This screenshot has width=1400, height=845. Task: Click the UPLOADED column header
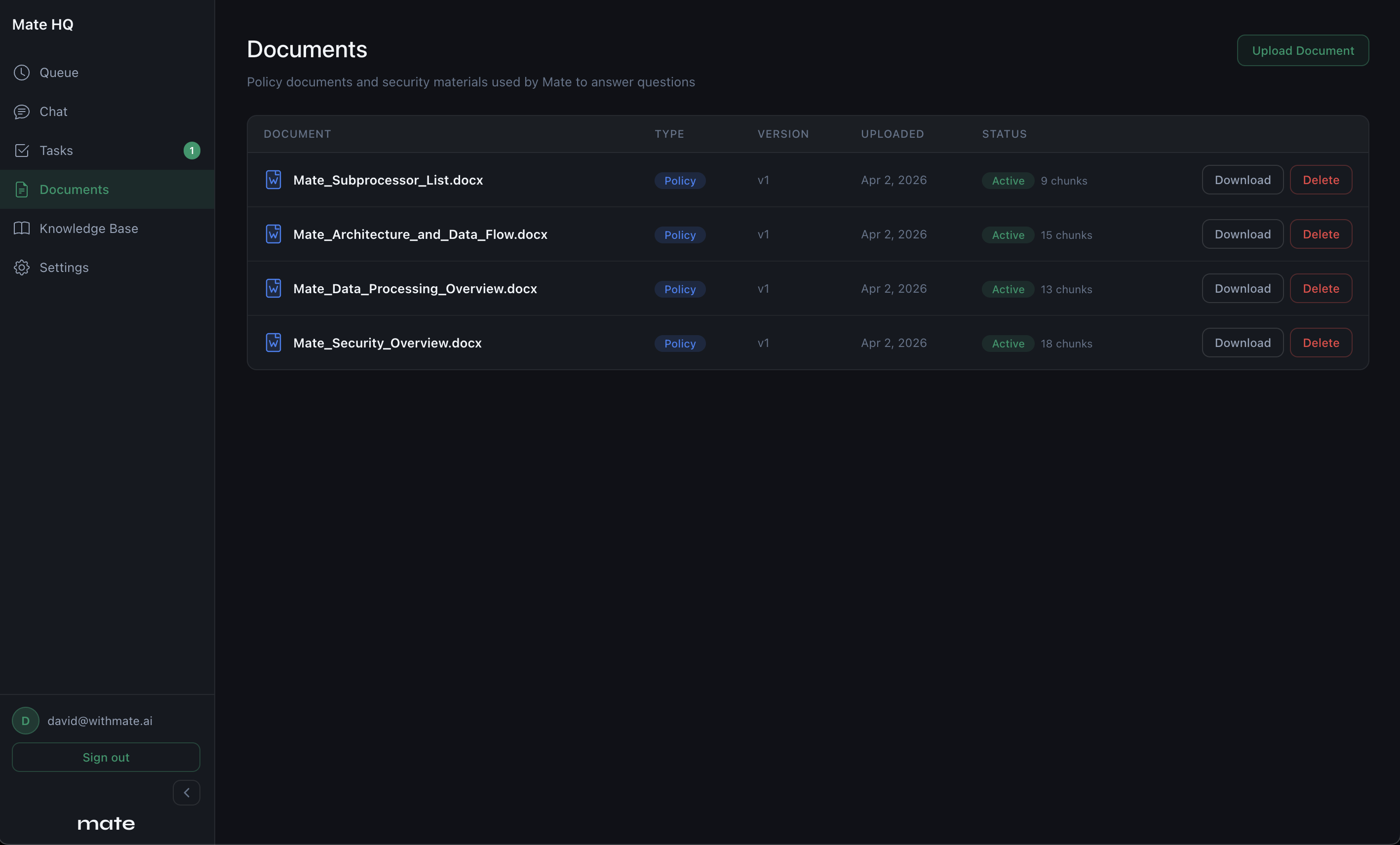tap(893, 134)
